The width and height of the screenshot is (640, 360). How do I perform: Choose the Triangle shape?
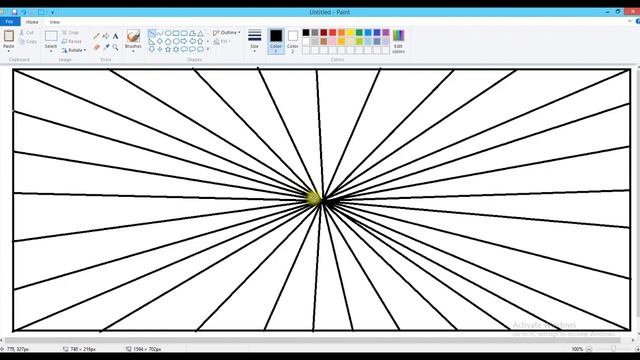pyautogui.click(x=200, y=33)
